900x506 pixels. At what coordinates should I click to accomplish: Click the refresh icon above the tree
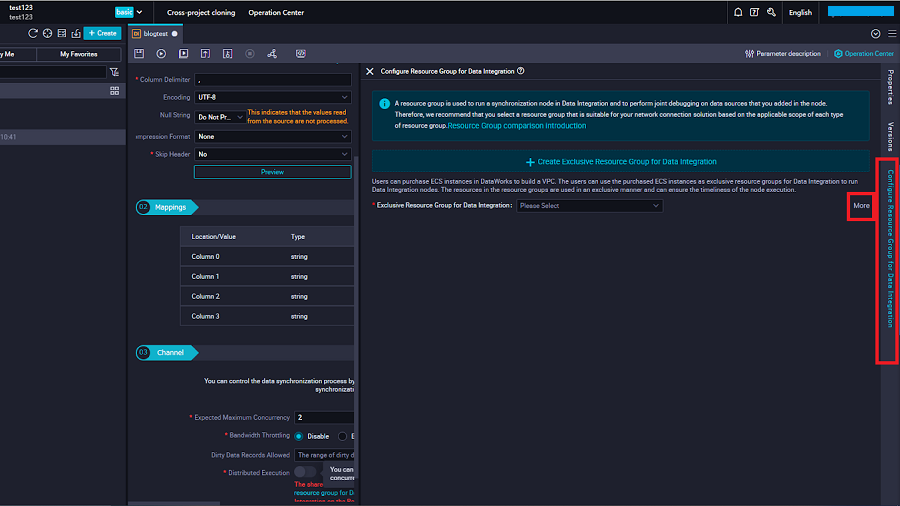[x=33, y=33]
